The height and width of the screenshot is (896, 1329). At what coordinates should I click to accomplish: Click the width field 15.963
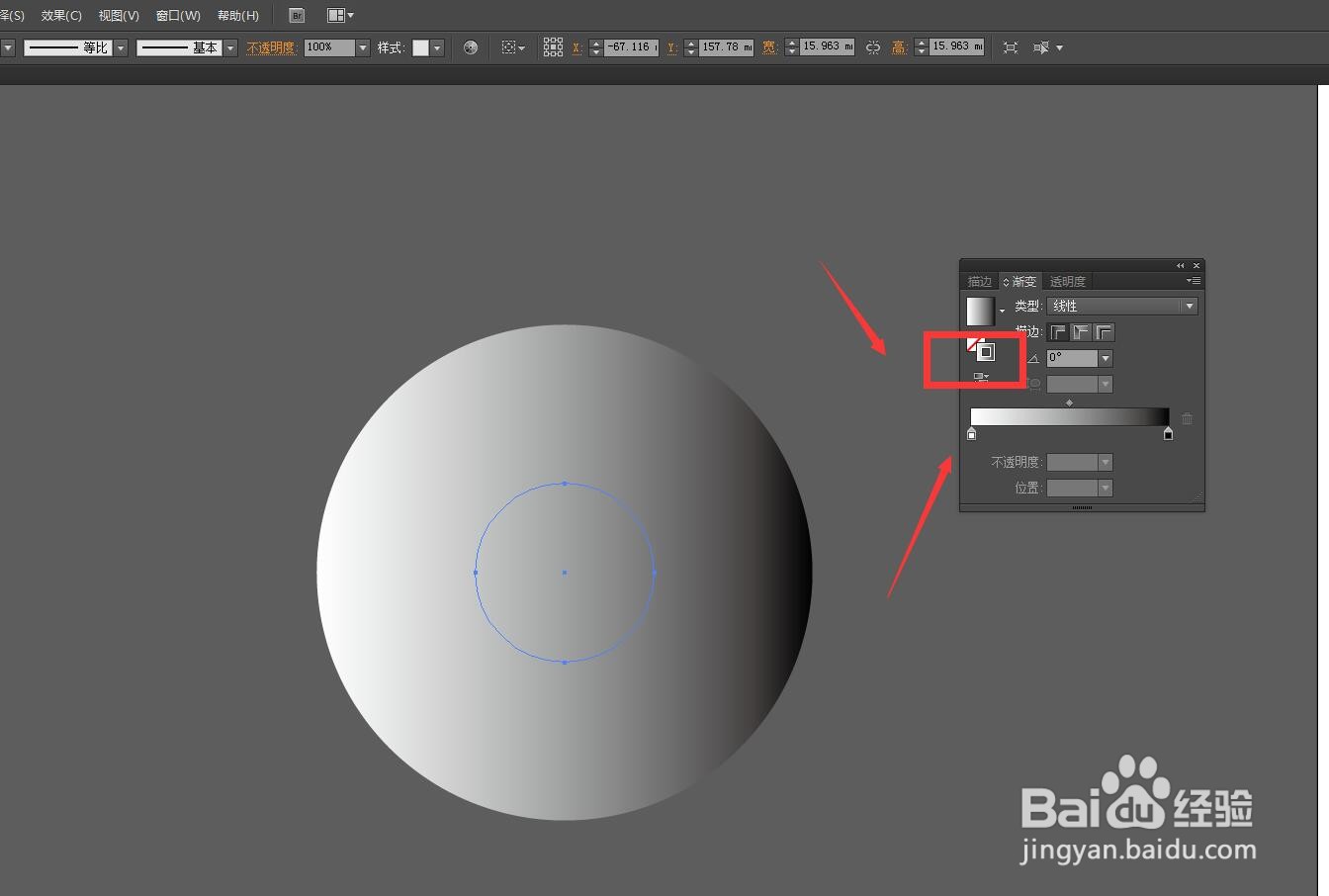coord(827,47)
